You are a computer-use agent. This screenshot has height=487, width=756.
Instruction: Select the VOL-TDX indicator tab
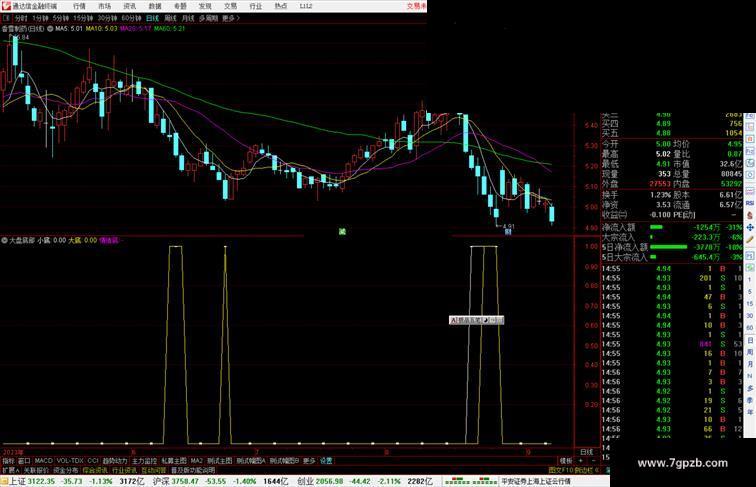point(70,461)
